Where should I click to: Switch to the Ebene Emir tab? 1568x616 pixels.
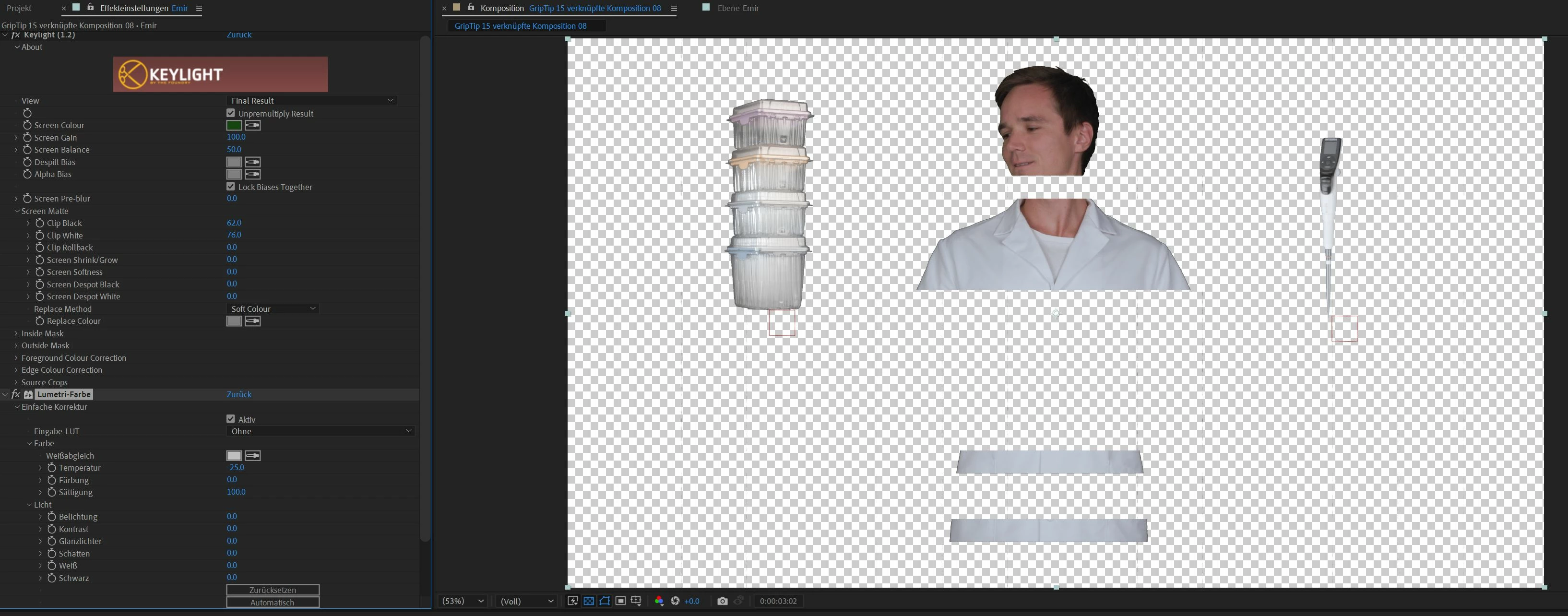(x=738, y=8)
